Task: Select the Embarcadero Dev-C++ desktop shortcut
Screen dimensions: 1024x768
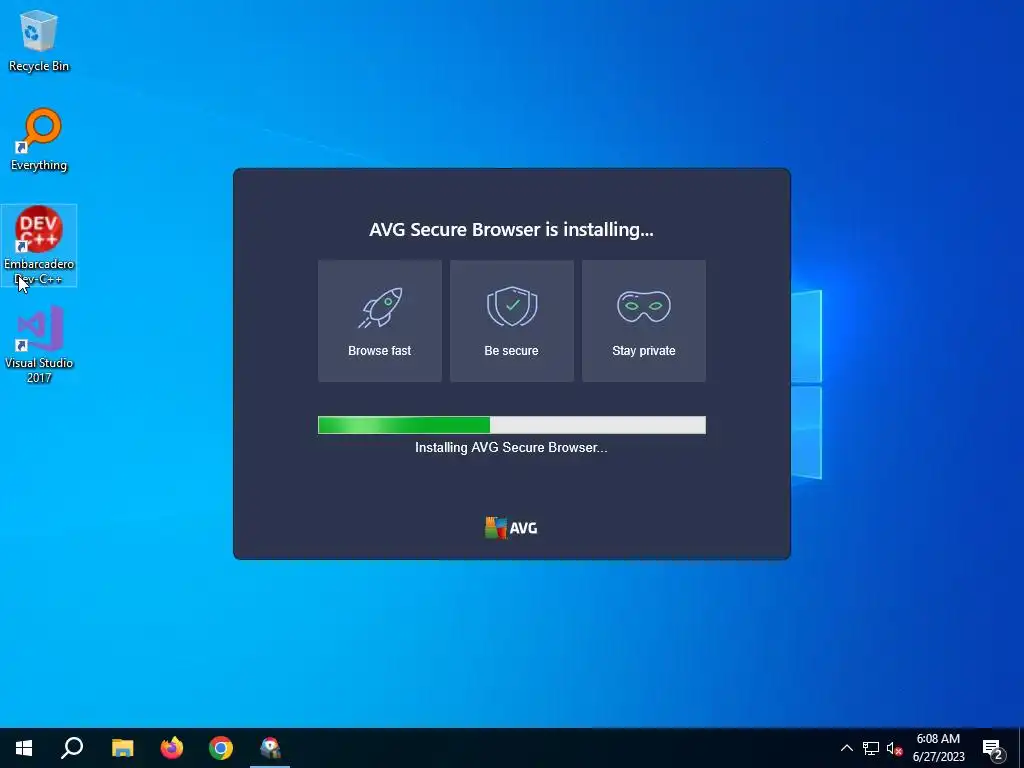Action: click(39, 246)
